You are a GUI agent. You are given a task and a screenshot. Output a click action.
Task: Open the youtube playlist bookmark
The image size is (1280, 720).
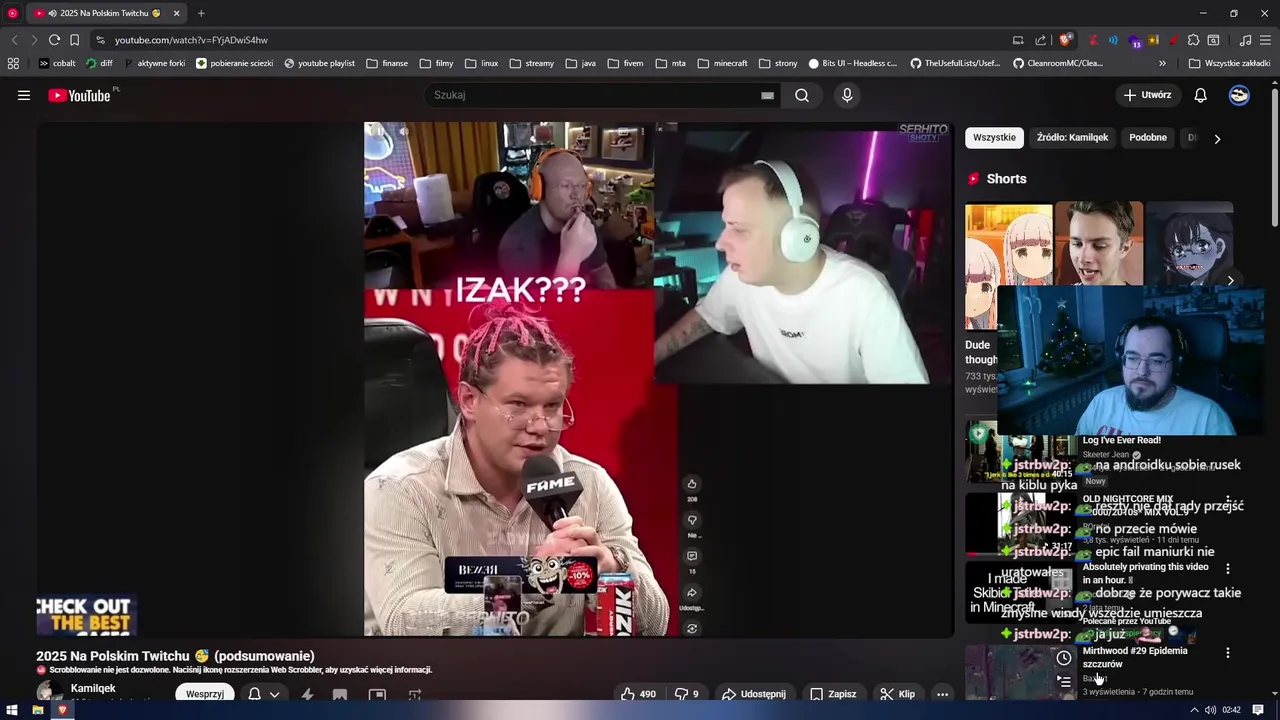click(x=319, y=63)
